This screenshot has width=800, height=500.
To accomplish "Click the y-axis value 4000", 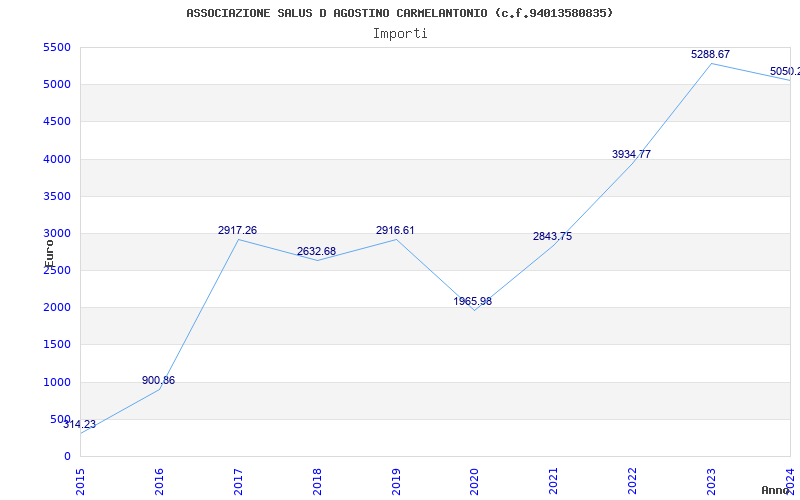I will (57, 159).
